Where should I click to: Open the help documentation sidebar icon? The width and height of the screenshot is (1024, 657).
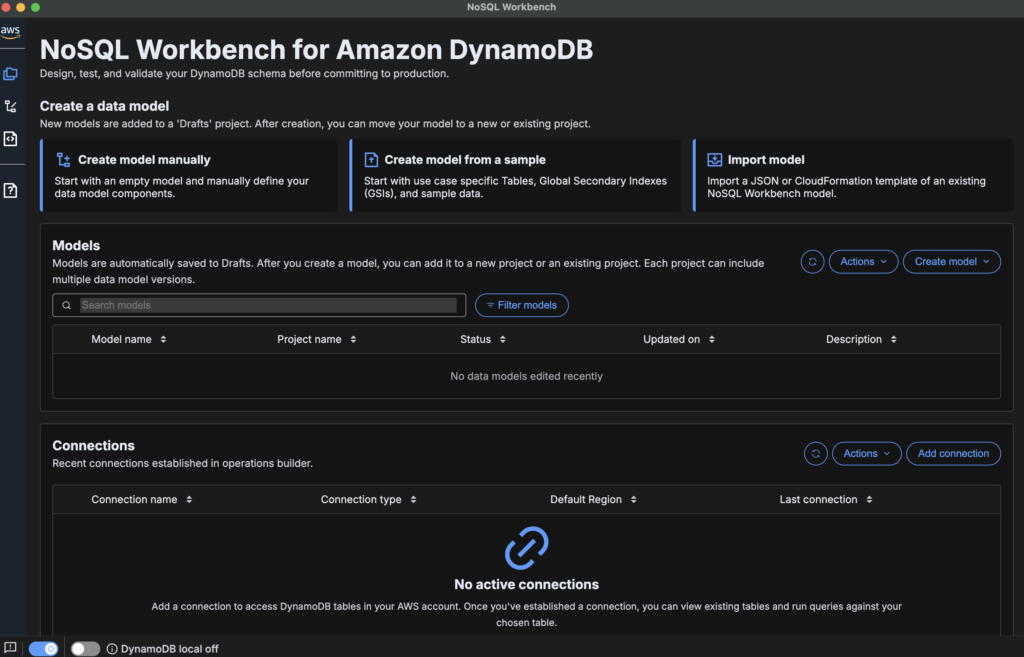click(11, 190)
